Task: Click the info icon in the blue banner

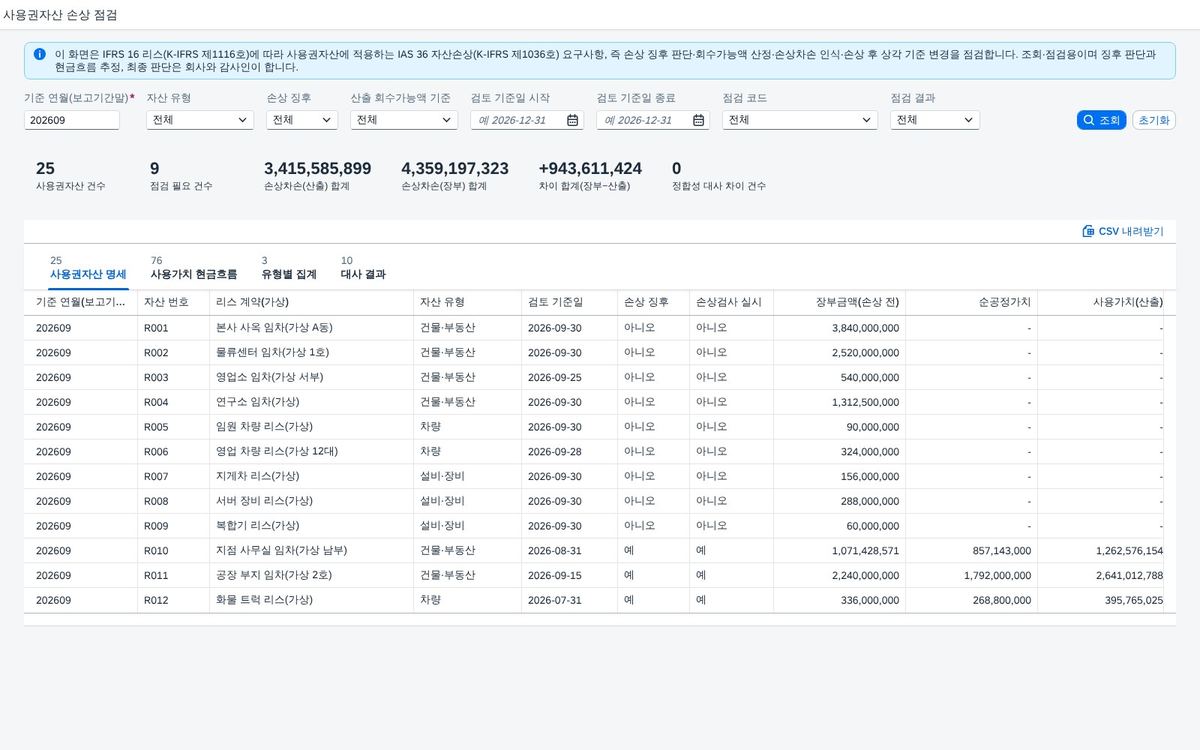Action: (39, 54)
